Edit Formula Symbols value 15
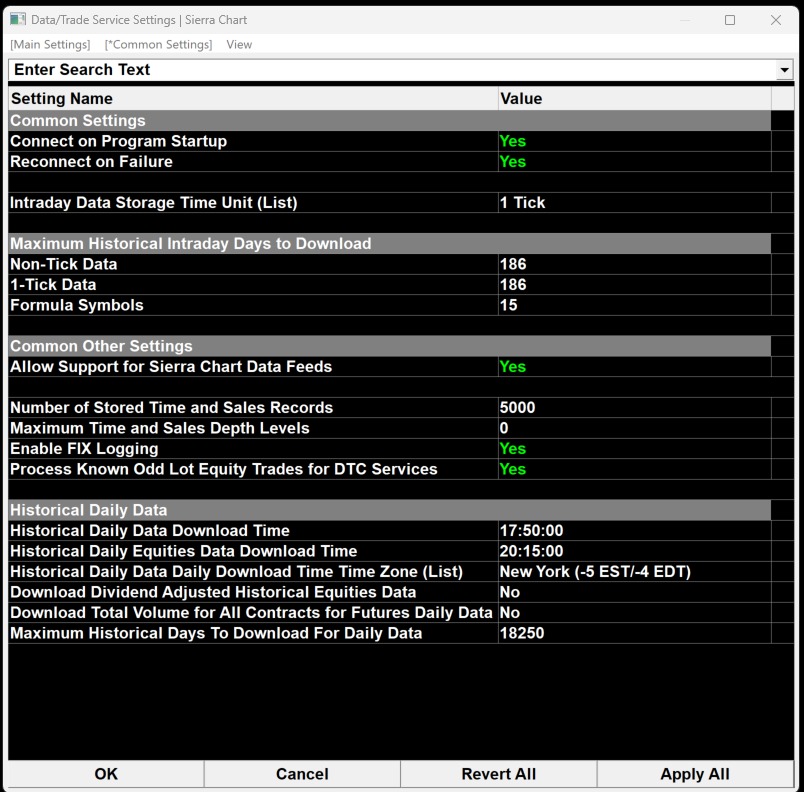Viewport: 804px width, 792px height. coord(634,305)
